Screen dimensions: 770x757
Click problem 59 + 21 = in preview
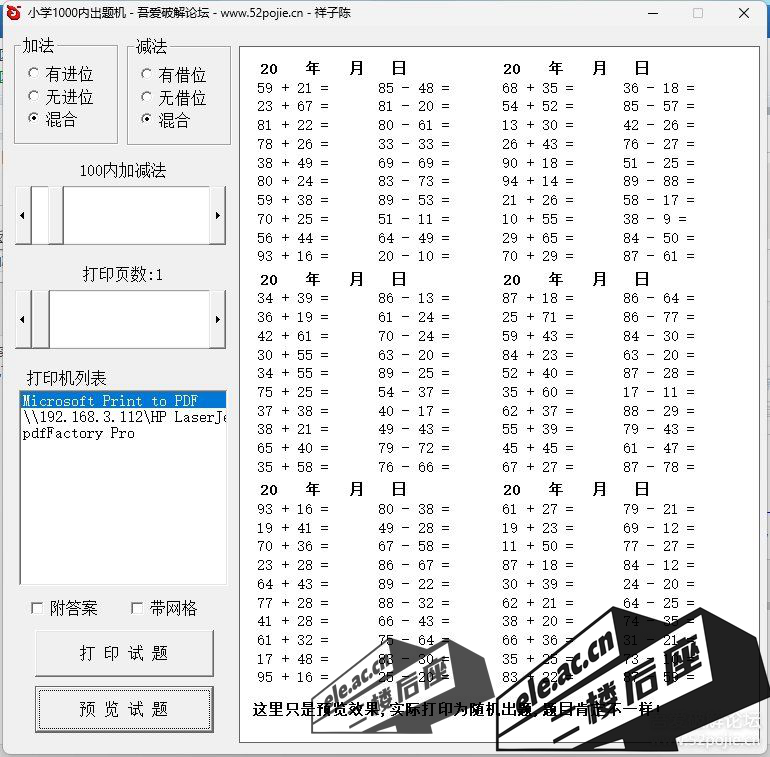pyautogui.click(x=293, y=88)
